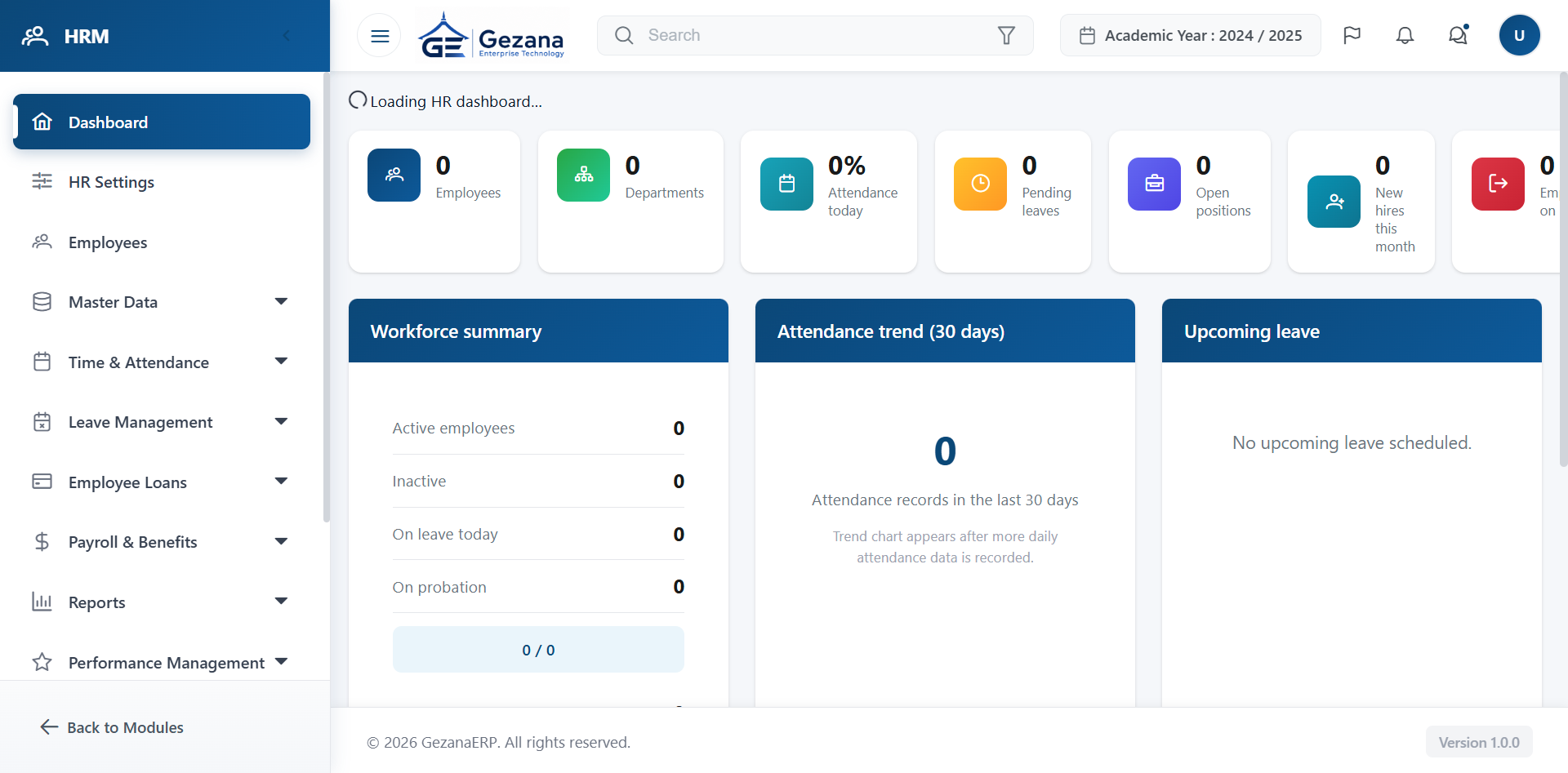
Task: Click the Employee Loans card icon
Action: [42, 482]
